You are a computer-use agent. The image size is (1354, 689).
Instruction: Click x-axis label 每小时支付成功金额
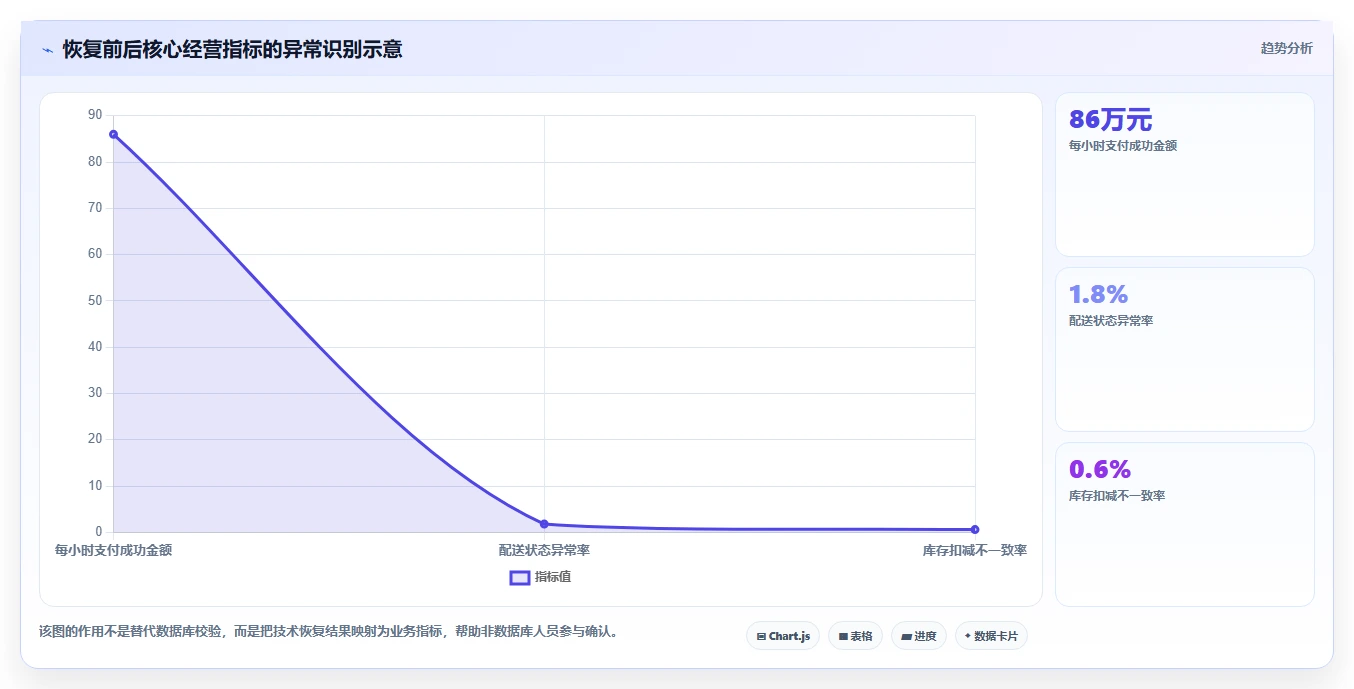coord(113,550)
